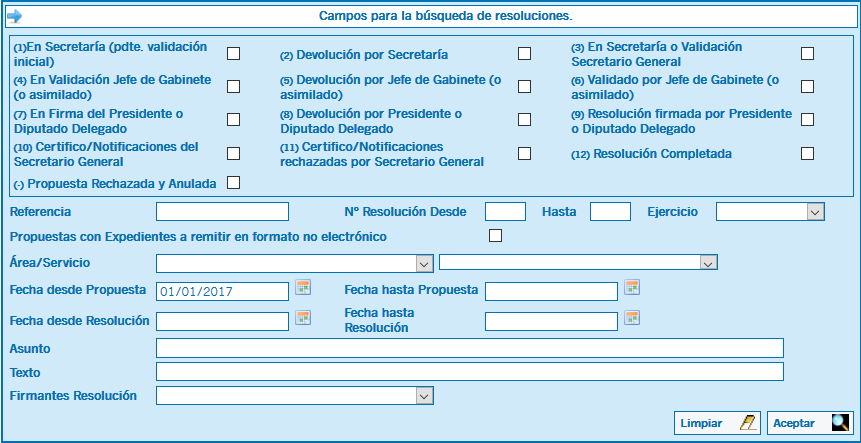The image size is (861, 443).
Task: Click the Texto input field
Action: coord(469,372)
